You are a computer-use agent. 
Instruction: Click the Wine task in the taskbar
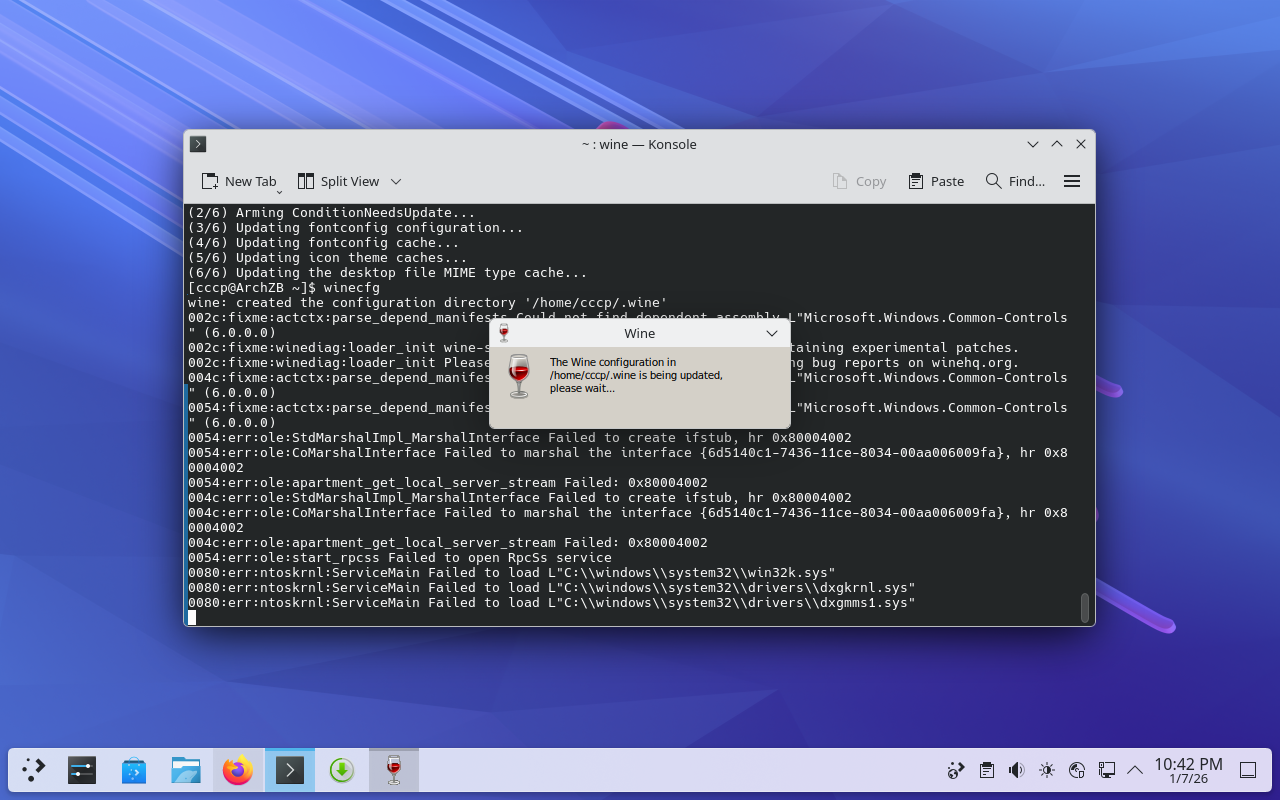pyautogui.click(x=394, y=770)
